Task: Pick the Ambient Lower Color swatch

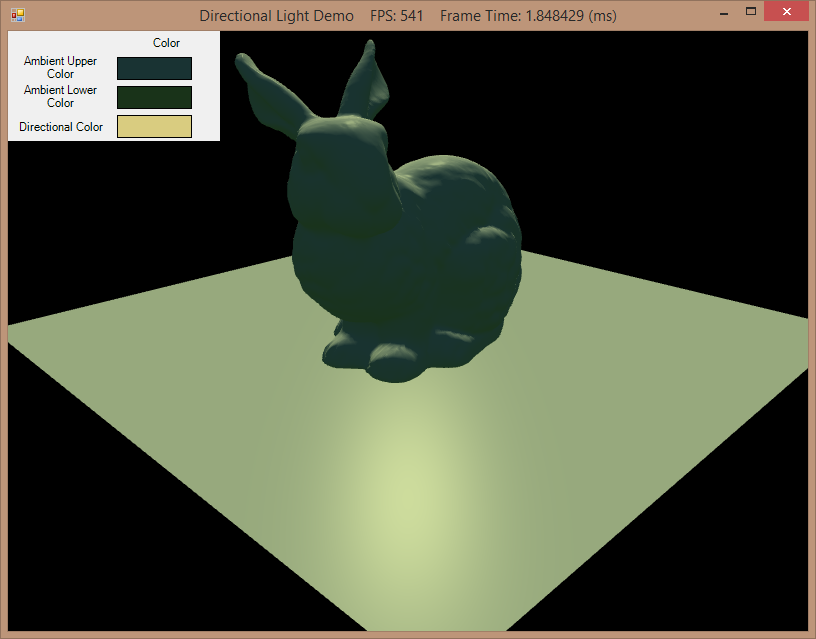Action: coord(154,97)
